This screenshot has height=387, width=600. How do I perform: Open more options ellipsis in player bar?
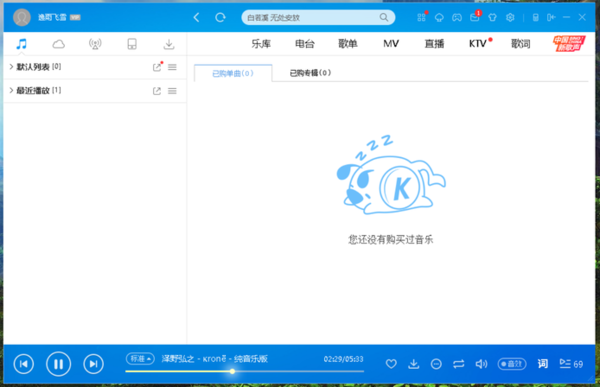click(x=436, y=364)
